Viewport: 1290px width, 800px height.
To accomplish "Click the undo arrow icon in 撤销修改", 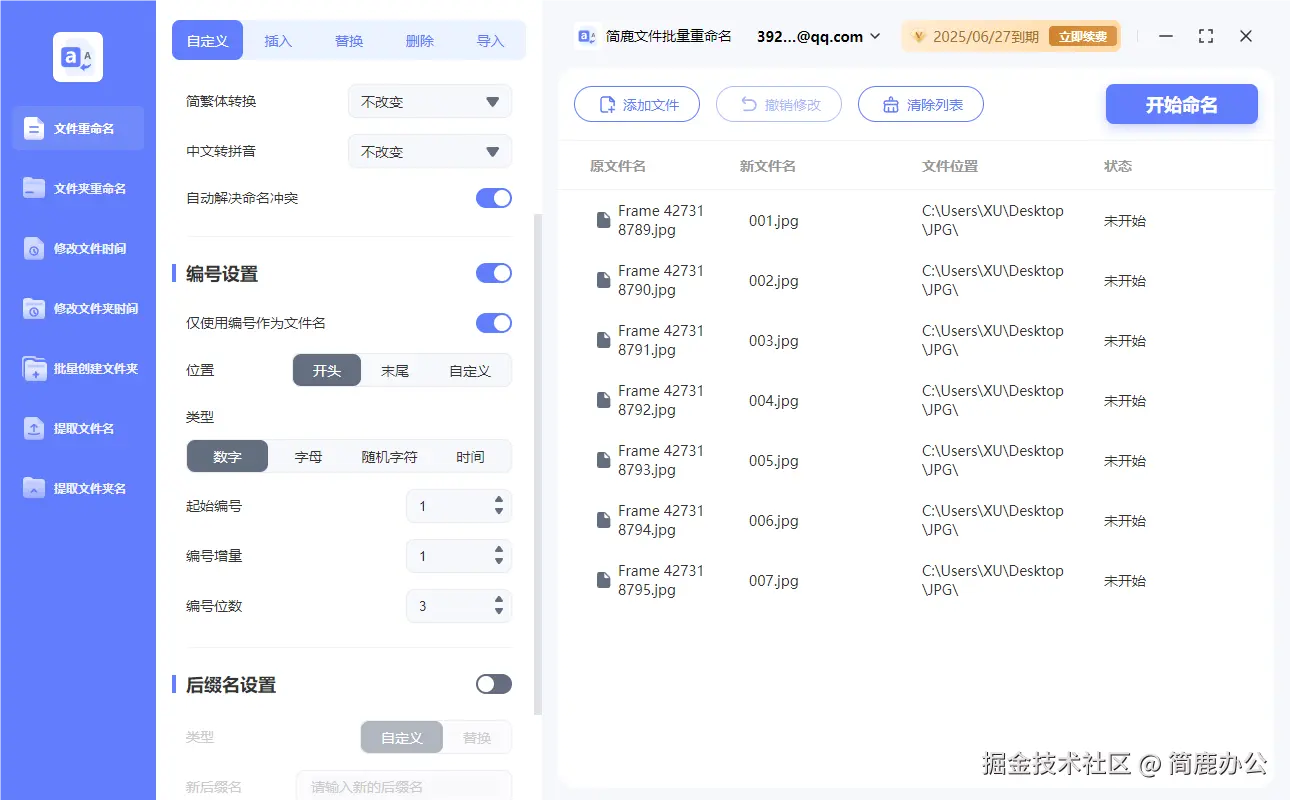I will coord(749,104).
